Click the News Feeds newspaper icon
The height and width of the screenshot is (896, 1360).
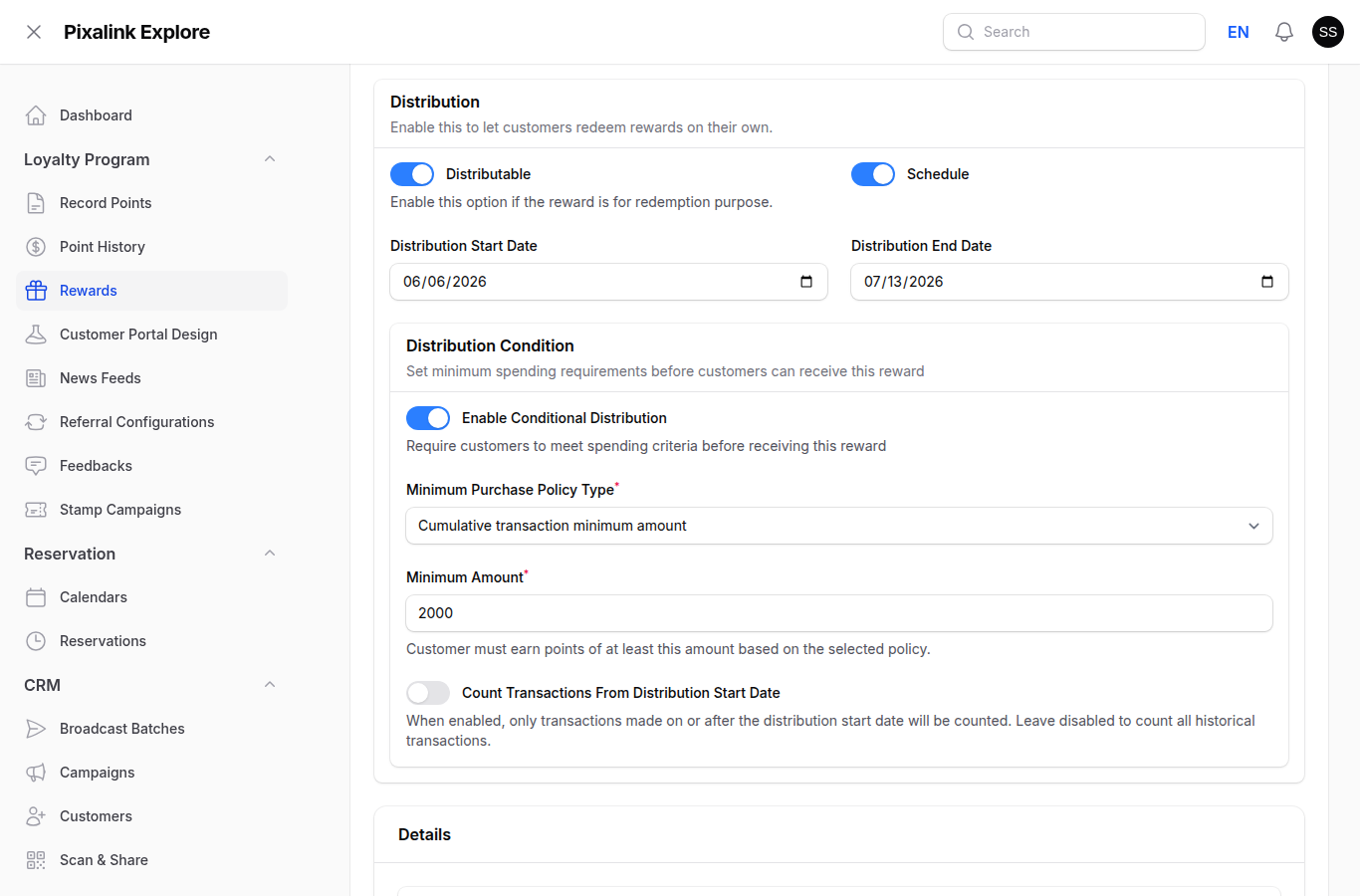36,378
